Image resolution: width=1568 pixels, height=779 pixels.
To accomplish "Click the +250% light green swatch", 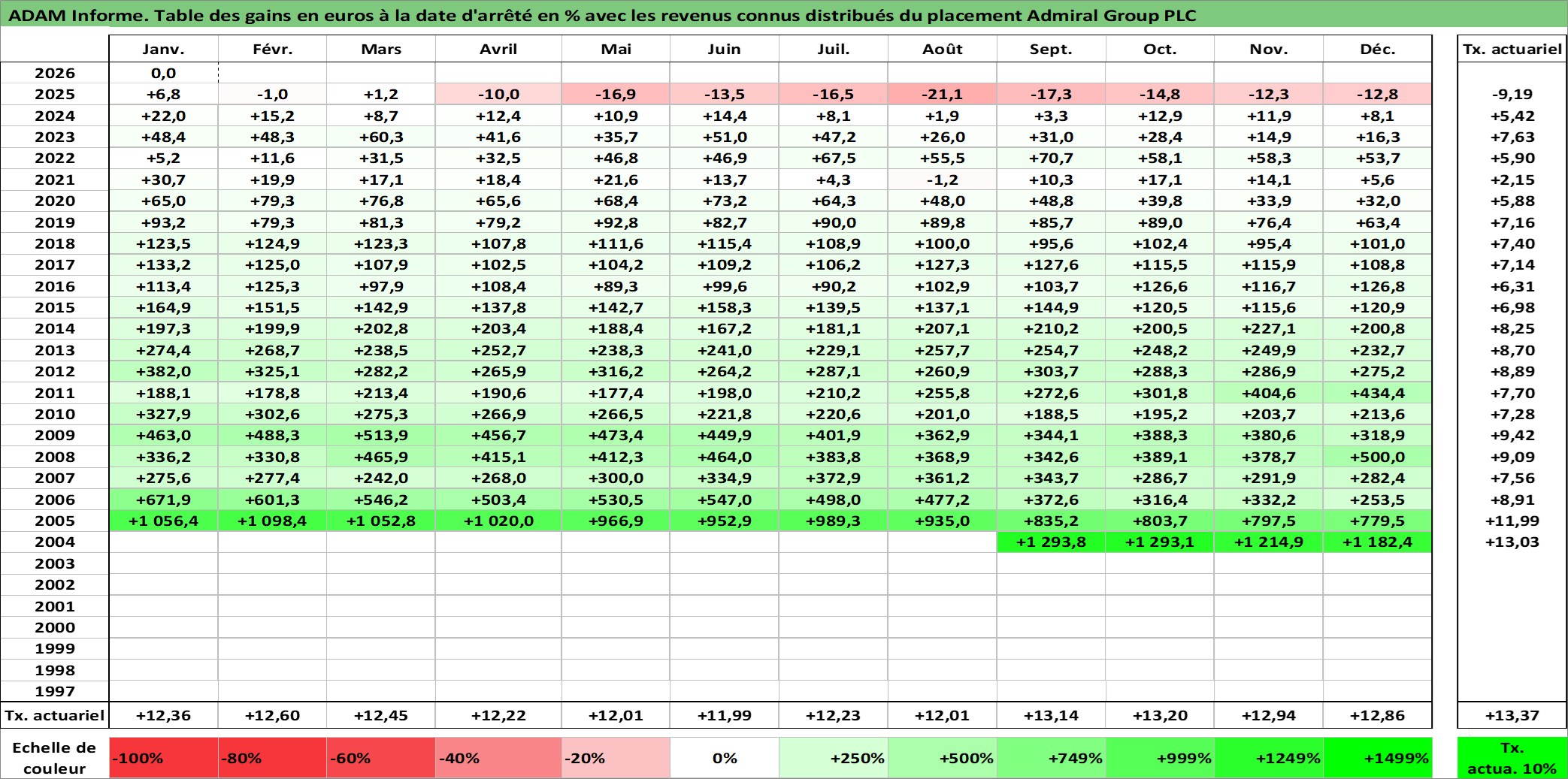I will coord(833,758).
